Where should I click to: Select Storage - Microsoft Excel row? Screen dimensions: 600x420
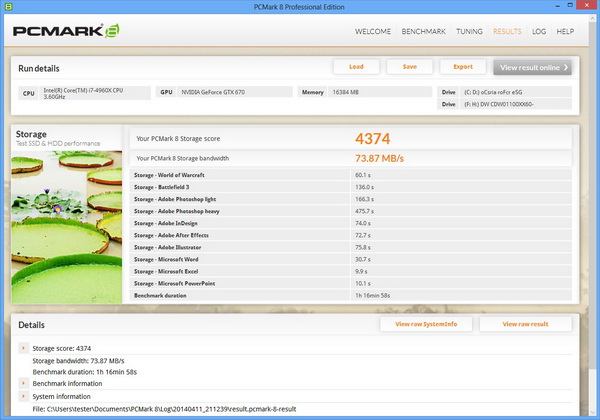351,271
